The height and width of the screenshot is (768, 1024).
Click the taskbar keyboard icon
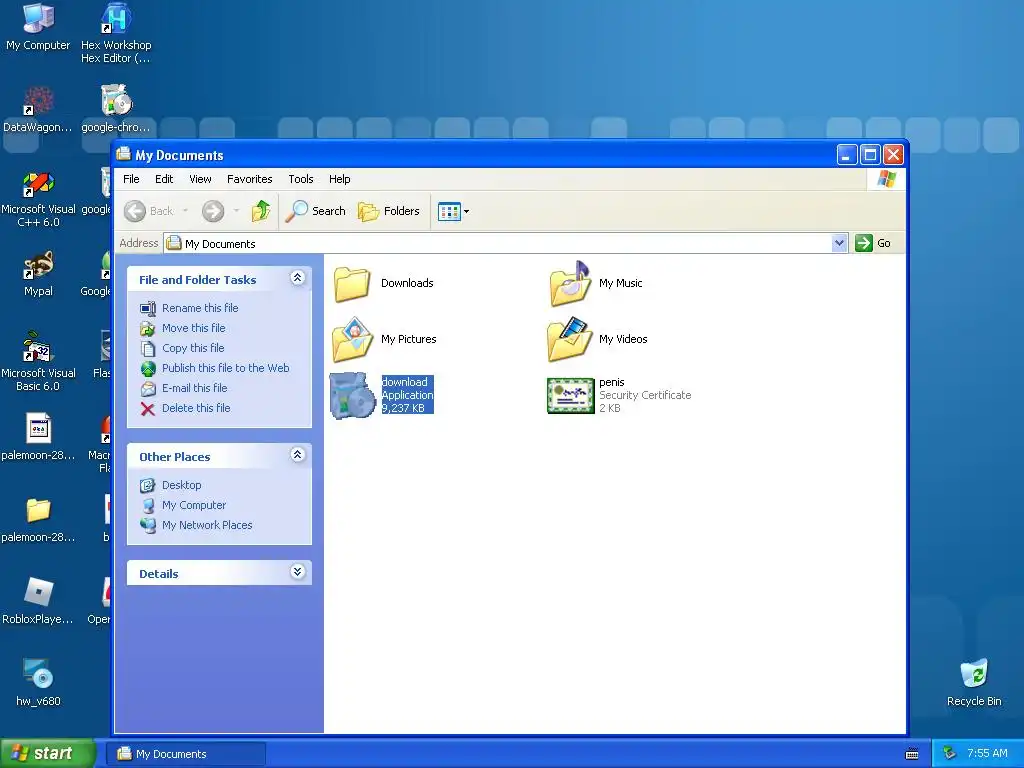point(912,754)
